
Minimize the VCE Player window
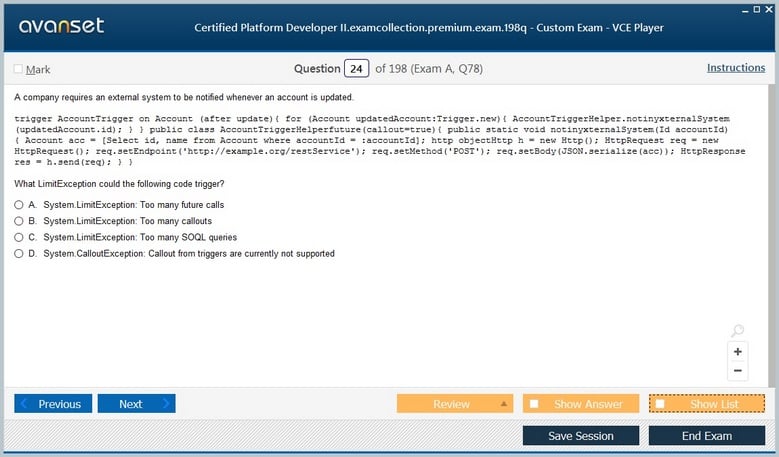pyautogui.click(x=745, y=10)
